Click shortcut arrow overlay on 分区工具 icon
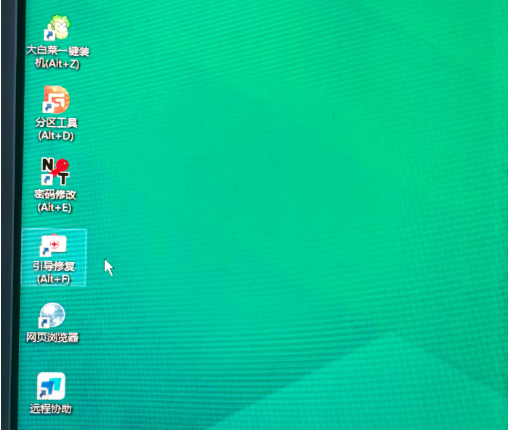Screen dimensions: 508x430 48,107
